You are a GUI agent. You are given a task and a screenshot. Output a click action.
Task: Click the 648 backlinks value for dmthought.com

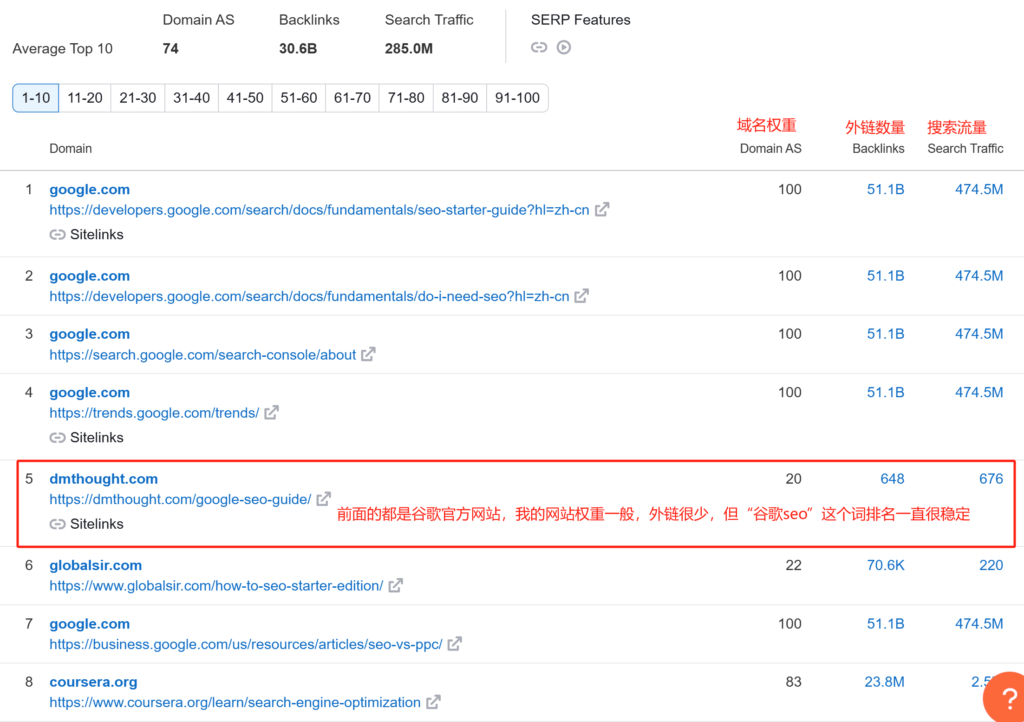tap(892, 479)
